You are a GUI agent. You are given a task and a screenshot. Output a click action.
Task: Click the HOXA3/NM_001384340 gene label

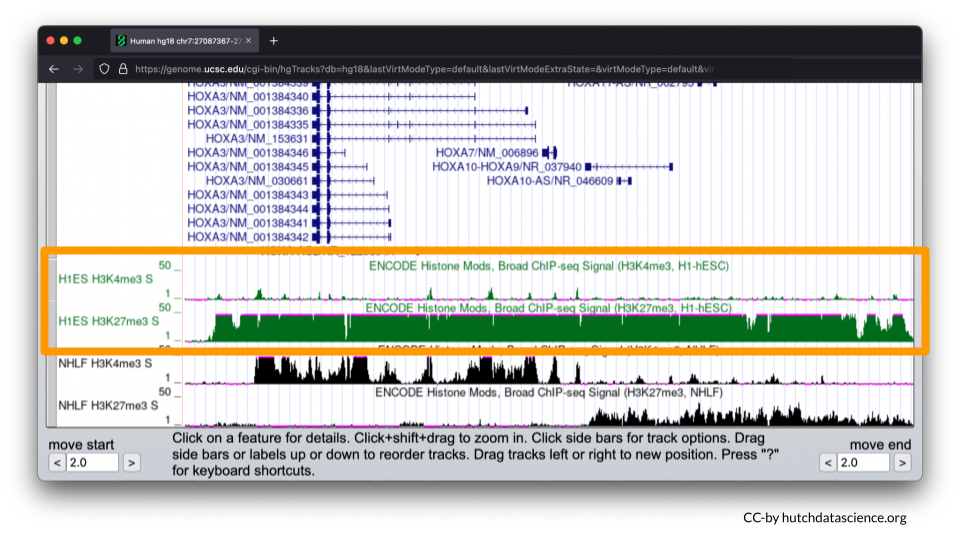[248, 97]
